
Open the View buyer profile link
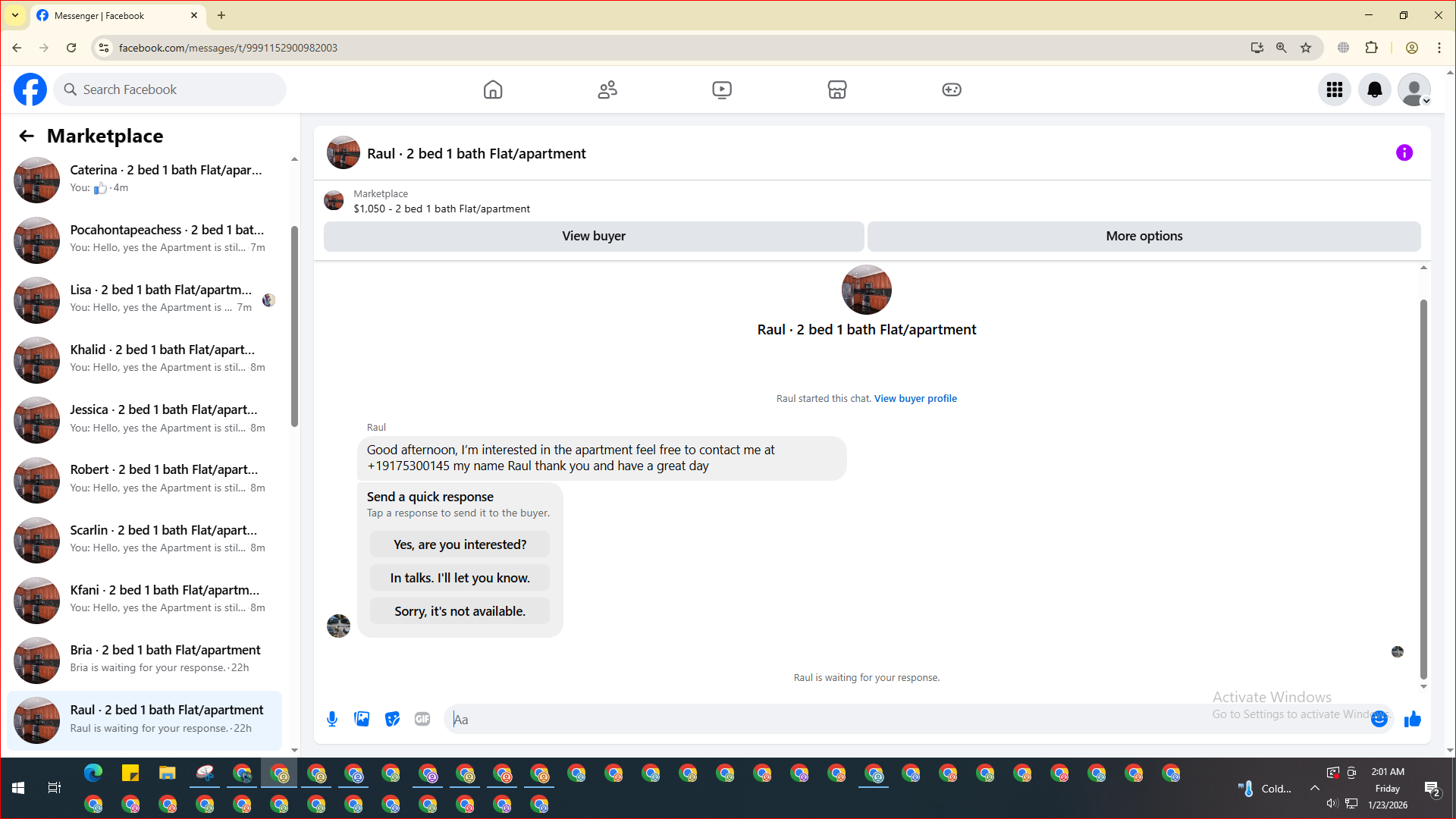click(915, 399)
